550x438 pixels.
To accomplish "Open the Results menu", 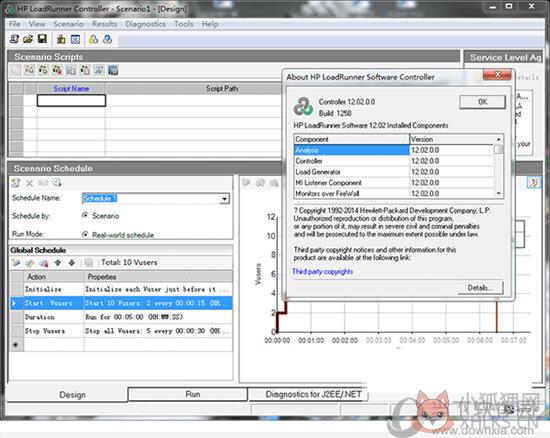I will click(104, 24).
